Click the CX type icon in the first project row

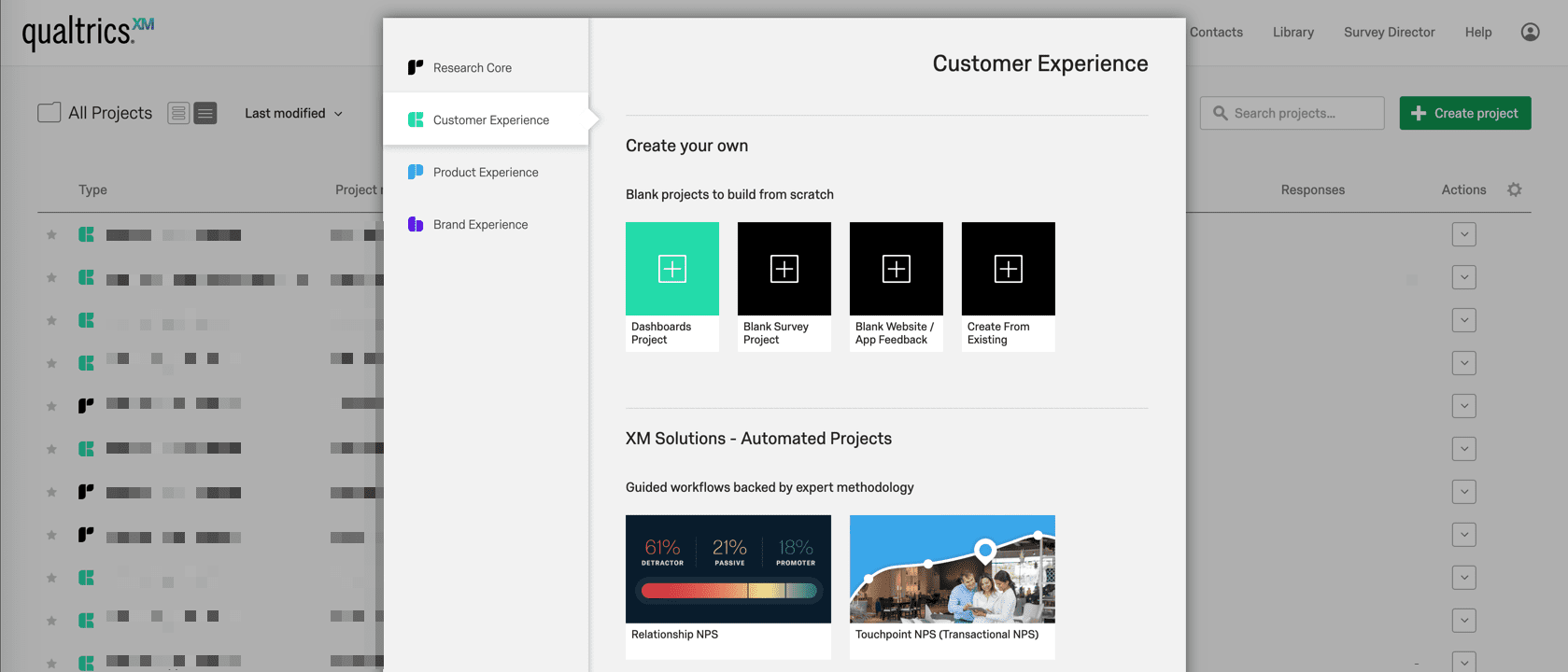click(x=86, y=234)
